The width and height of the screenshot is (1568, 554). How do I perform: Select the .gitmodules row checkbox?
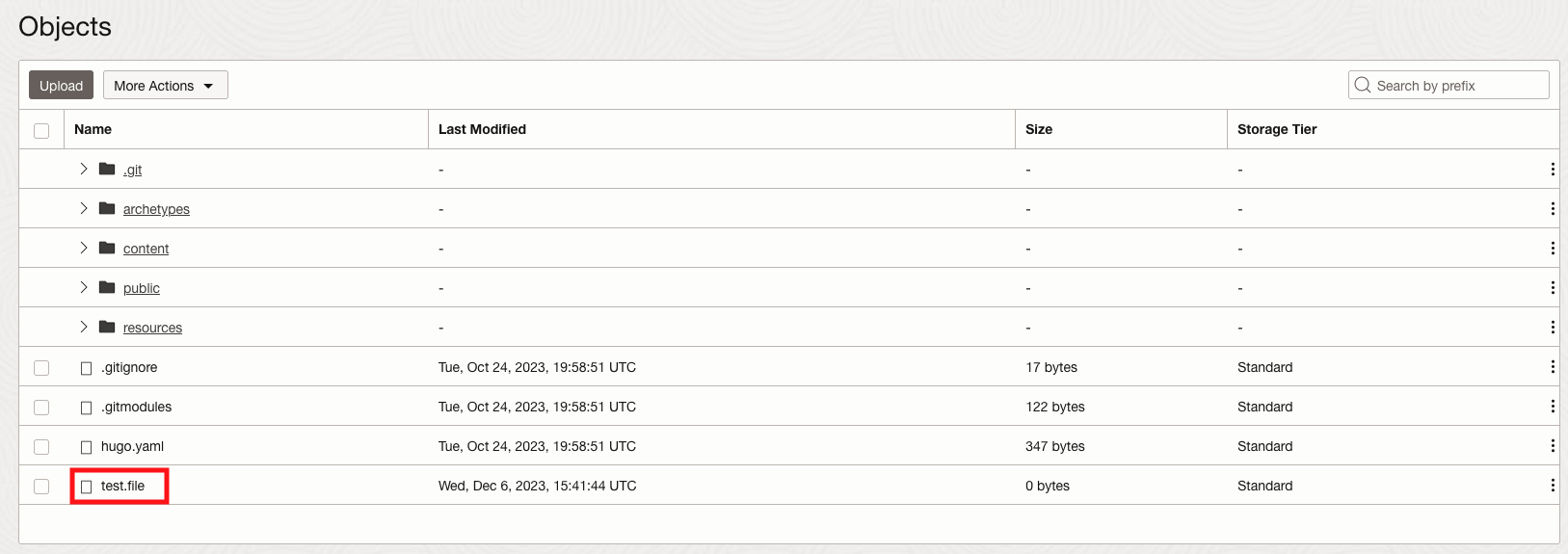point(41,408)
